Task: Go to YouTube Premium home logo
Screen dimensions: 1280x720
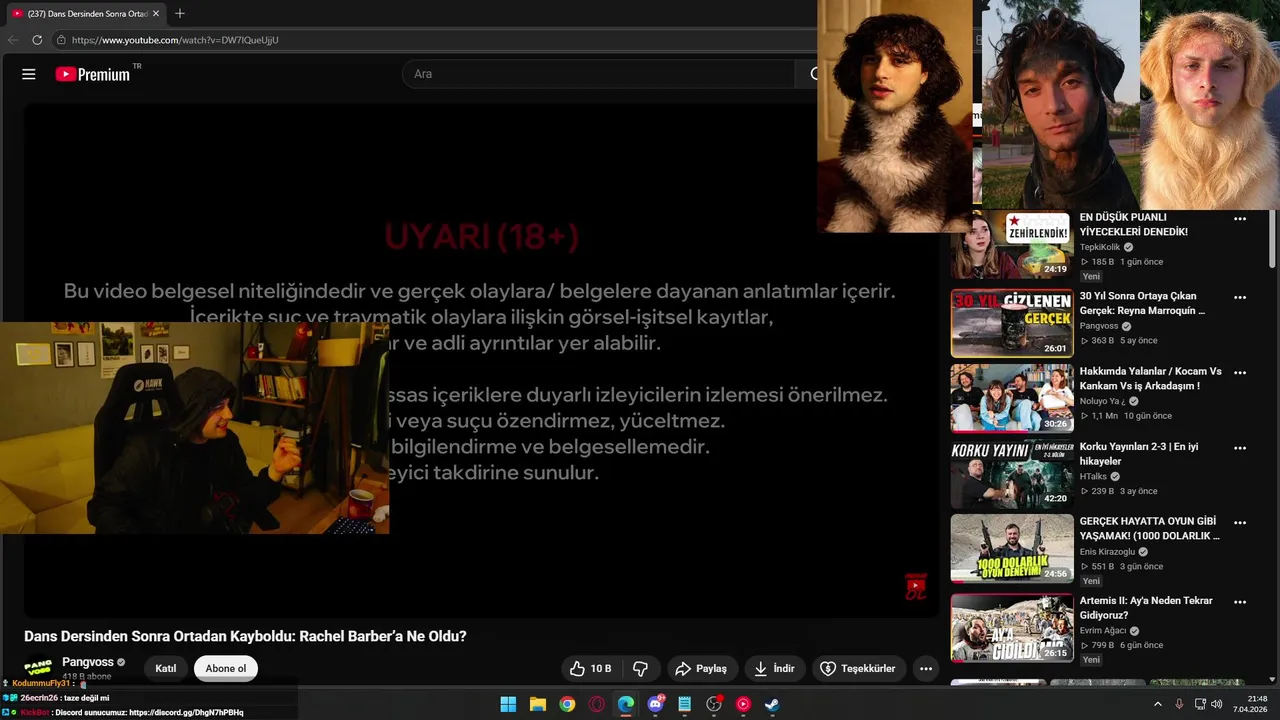Action: [x=93, y=74]
